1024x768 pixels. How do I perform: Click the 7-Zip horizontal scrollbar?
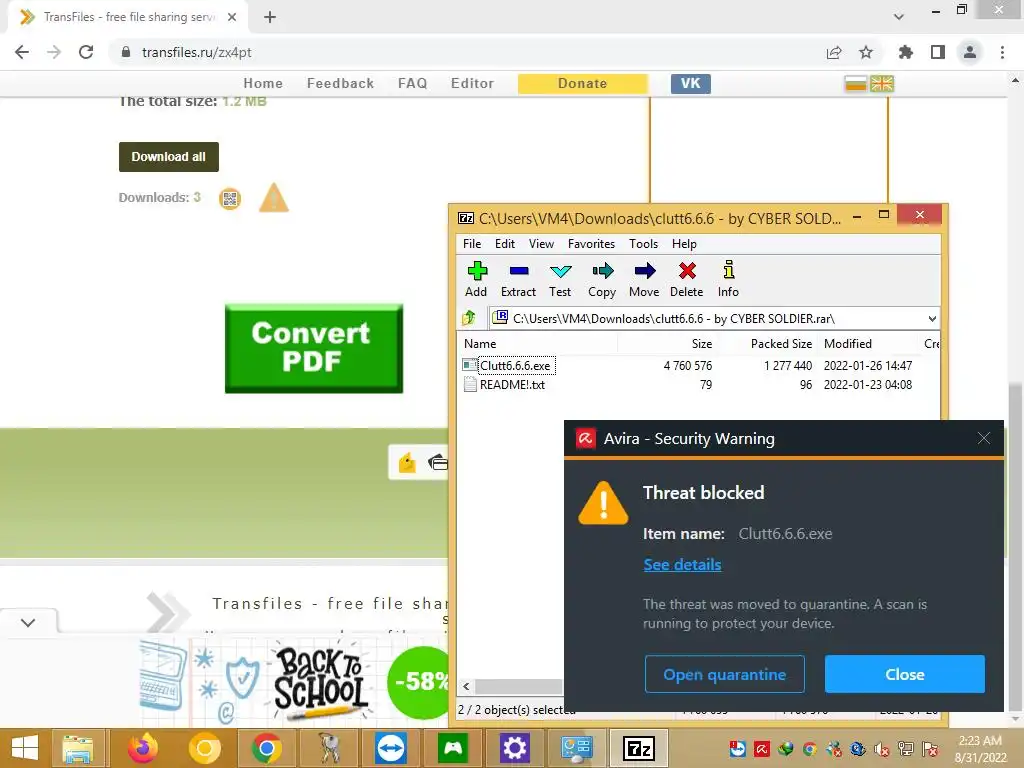519,686
